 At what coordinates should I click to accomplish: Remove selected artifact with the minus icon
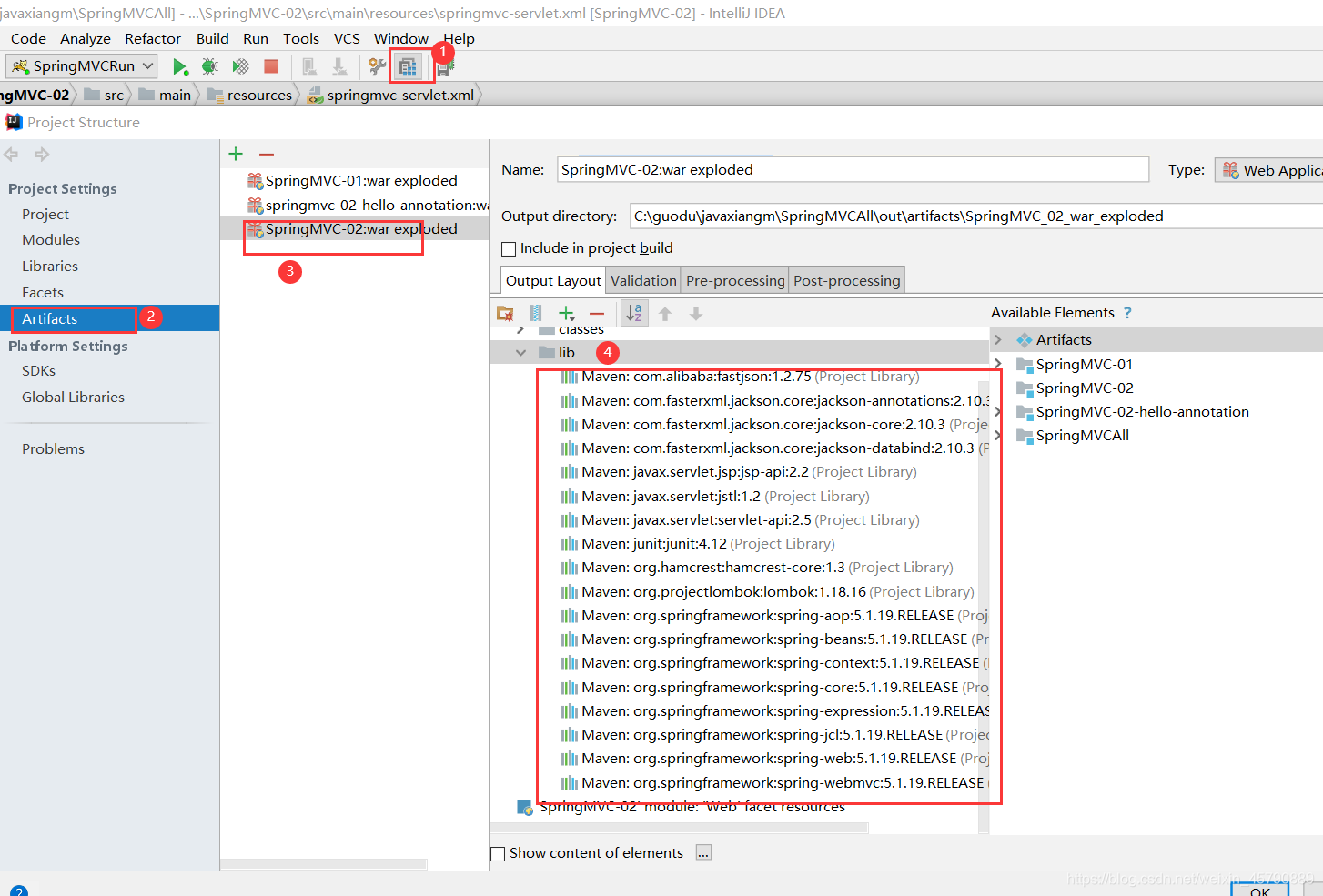[267, 154]
